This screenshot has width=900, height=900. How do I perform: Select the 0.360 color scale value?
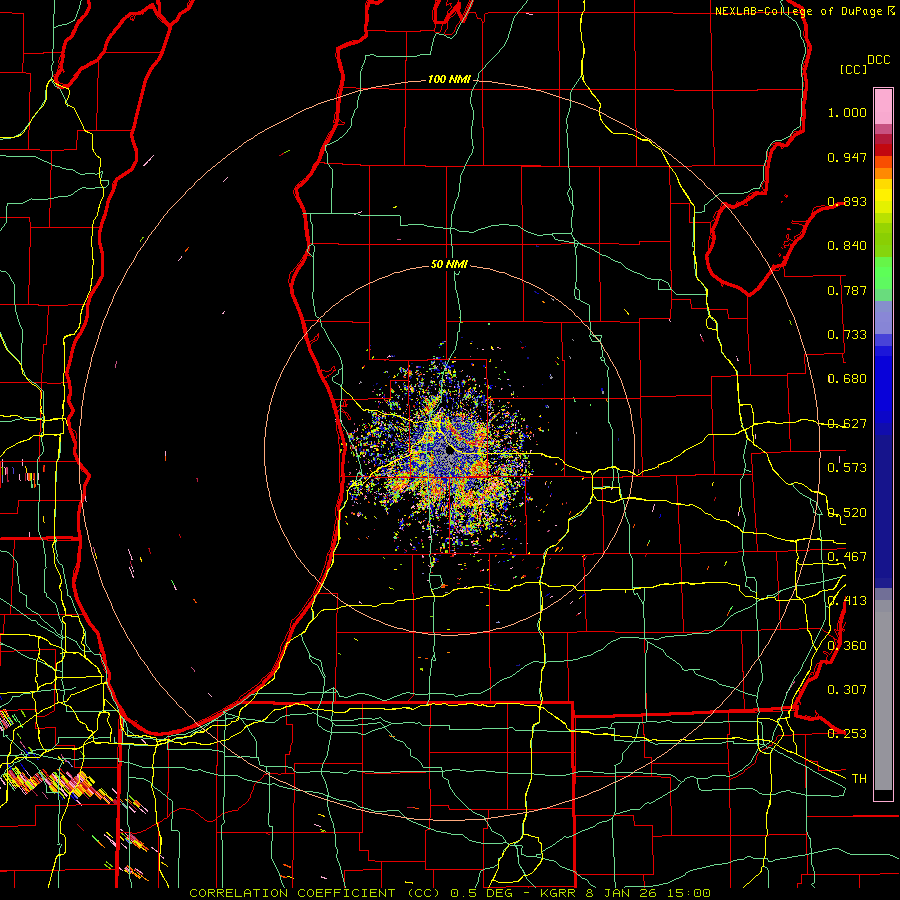click(847, 646)
